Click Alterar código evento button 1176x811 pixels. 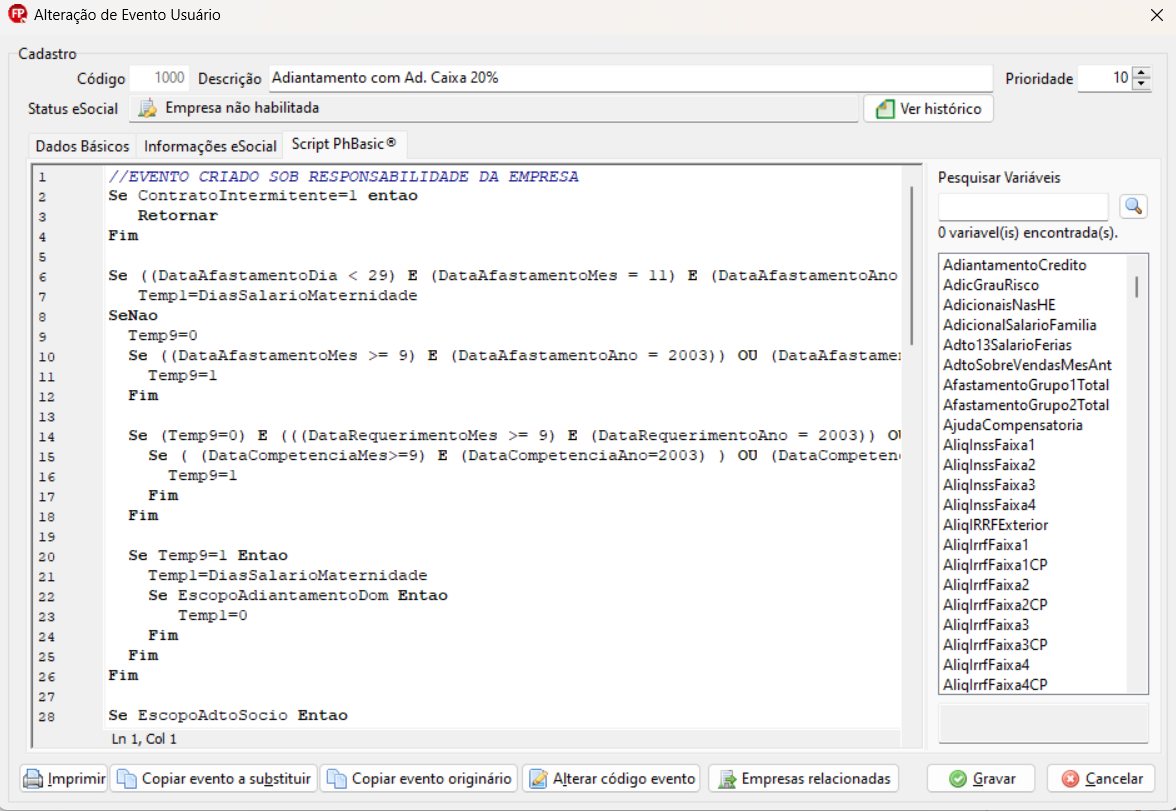tap(611, 779)
